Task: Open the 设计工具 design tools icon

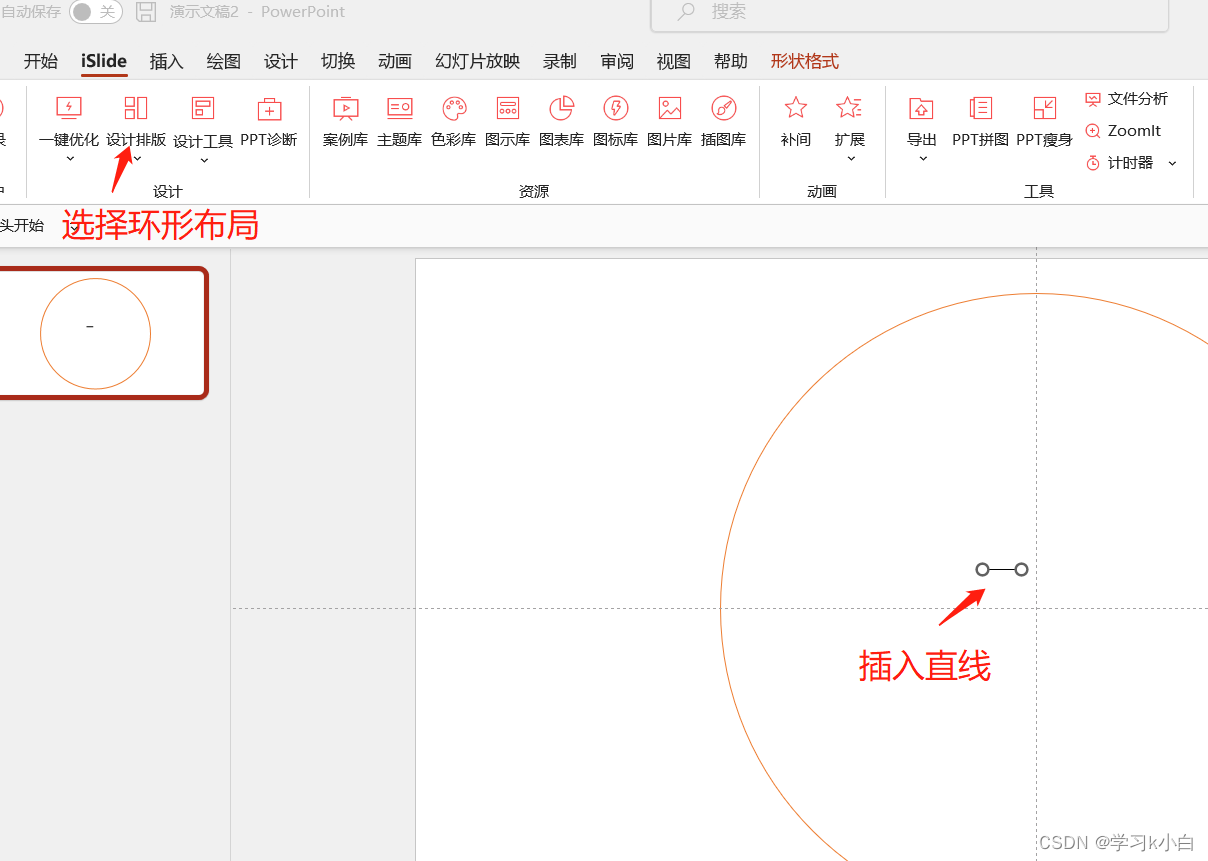Action: (203, 108)
